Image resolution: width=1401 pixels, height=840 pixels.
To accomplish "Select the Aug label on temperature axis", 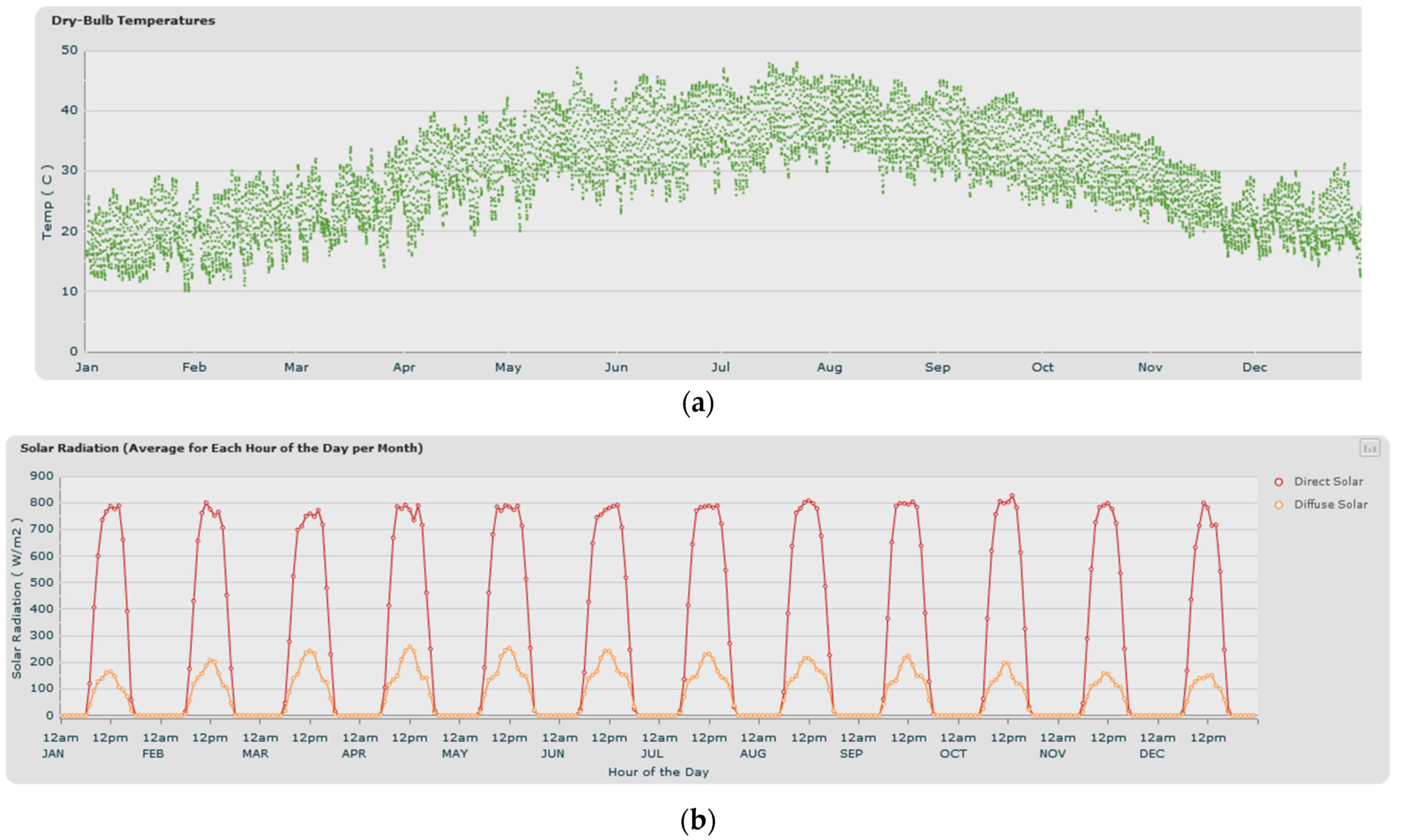I will (x=829, y=367).
